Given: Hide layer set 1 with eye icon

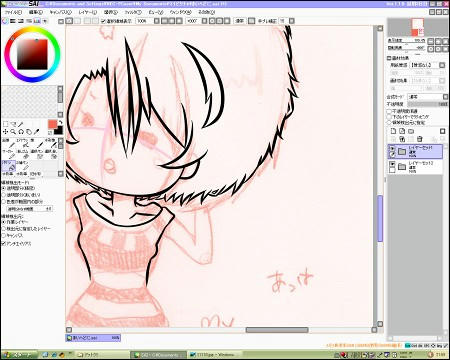Looking at the screenshot, I should (392, 148).
